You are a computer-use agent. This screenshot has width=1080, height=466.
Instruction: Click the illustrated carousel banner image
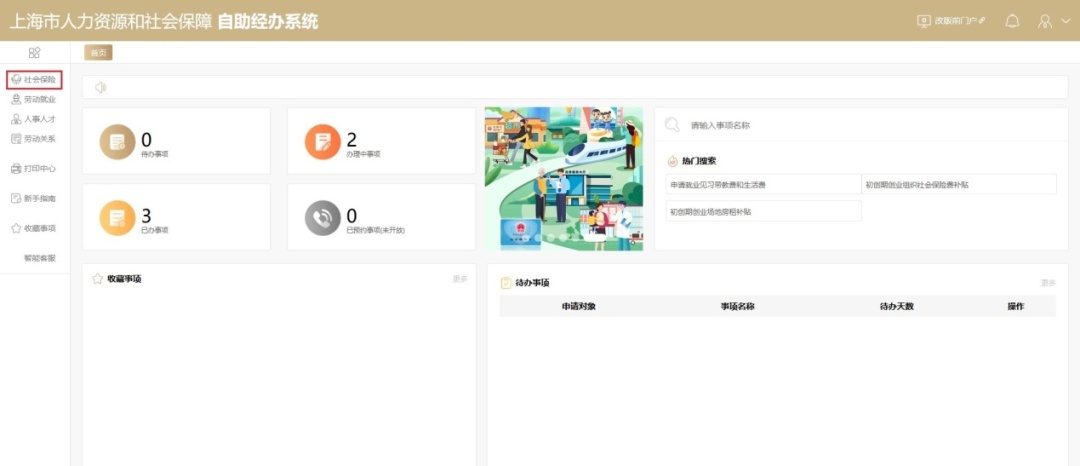563,178
